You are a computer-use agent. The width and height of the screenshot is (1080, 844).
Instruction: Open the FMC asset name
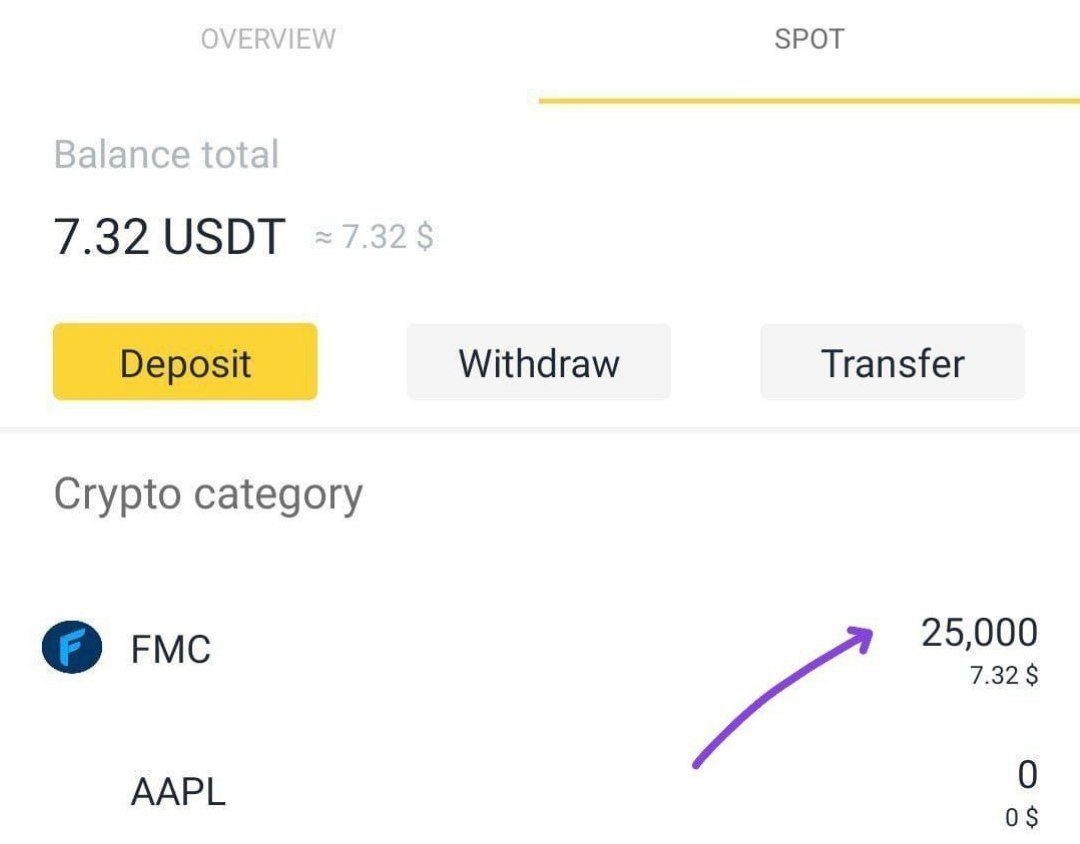coord(171,650)
